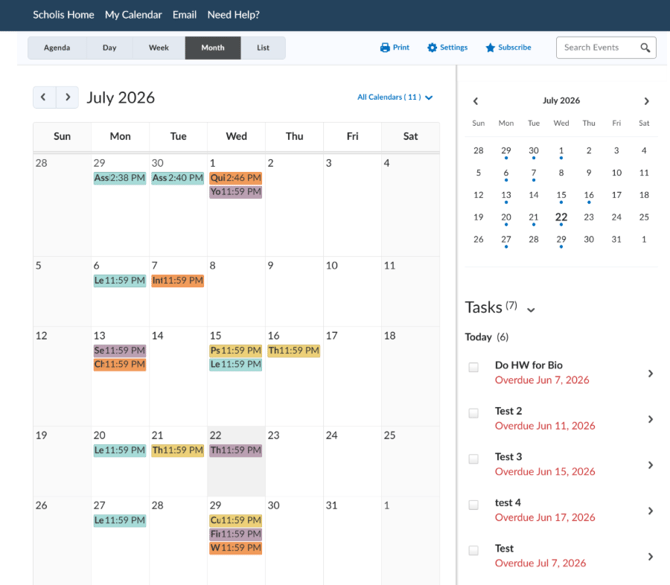Check off Test task overdue Jul 7
Screen dimensions: 670x585
point(473,550)
